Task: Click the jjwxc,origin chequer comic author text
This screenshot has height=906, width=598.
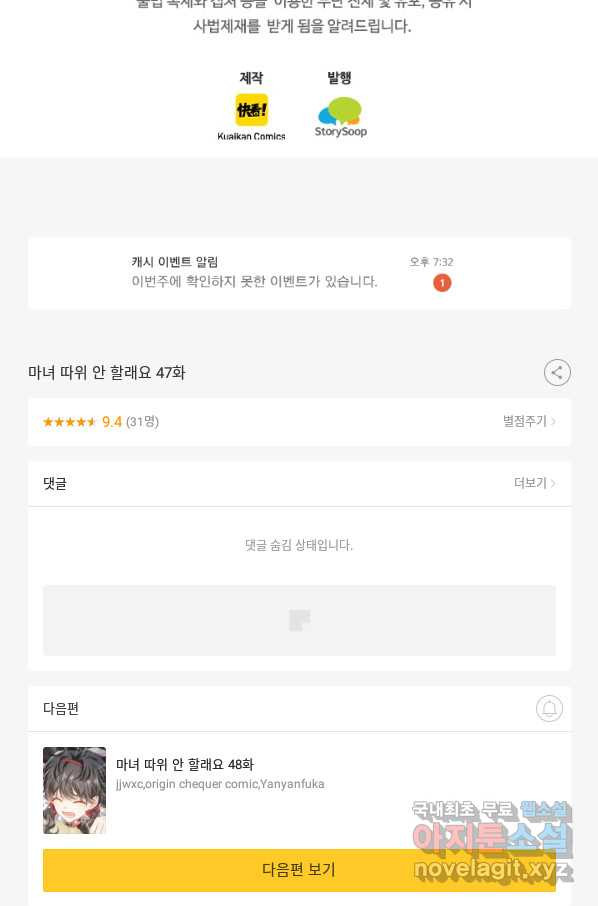Action: (x=220, y=784)
